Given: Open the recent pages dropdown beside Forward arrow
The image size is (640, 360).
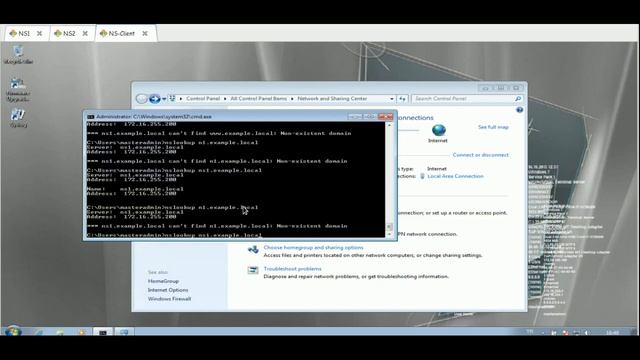Looking at the screenshot, I should click(164, 99).
